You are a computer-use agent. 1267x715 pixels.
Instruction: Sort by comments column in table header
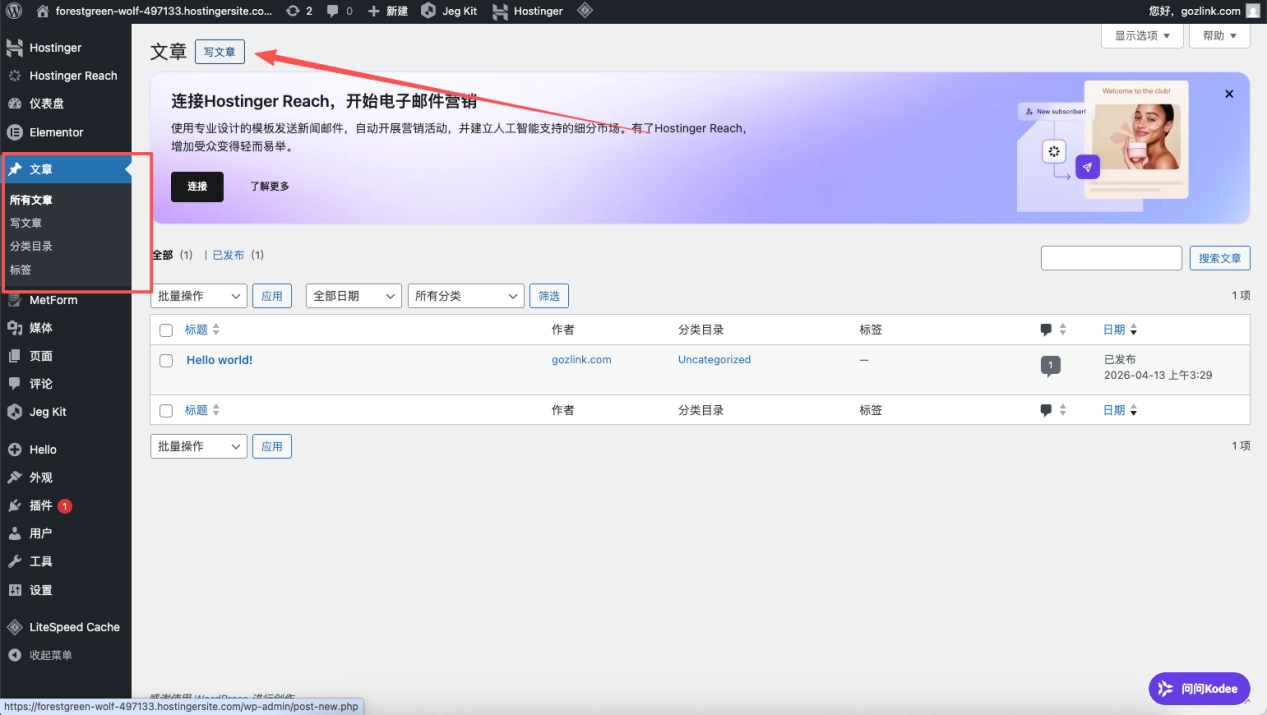(1053, 330)
